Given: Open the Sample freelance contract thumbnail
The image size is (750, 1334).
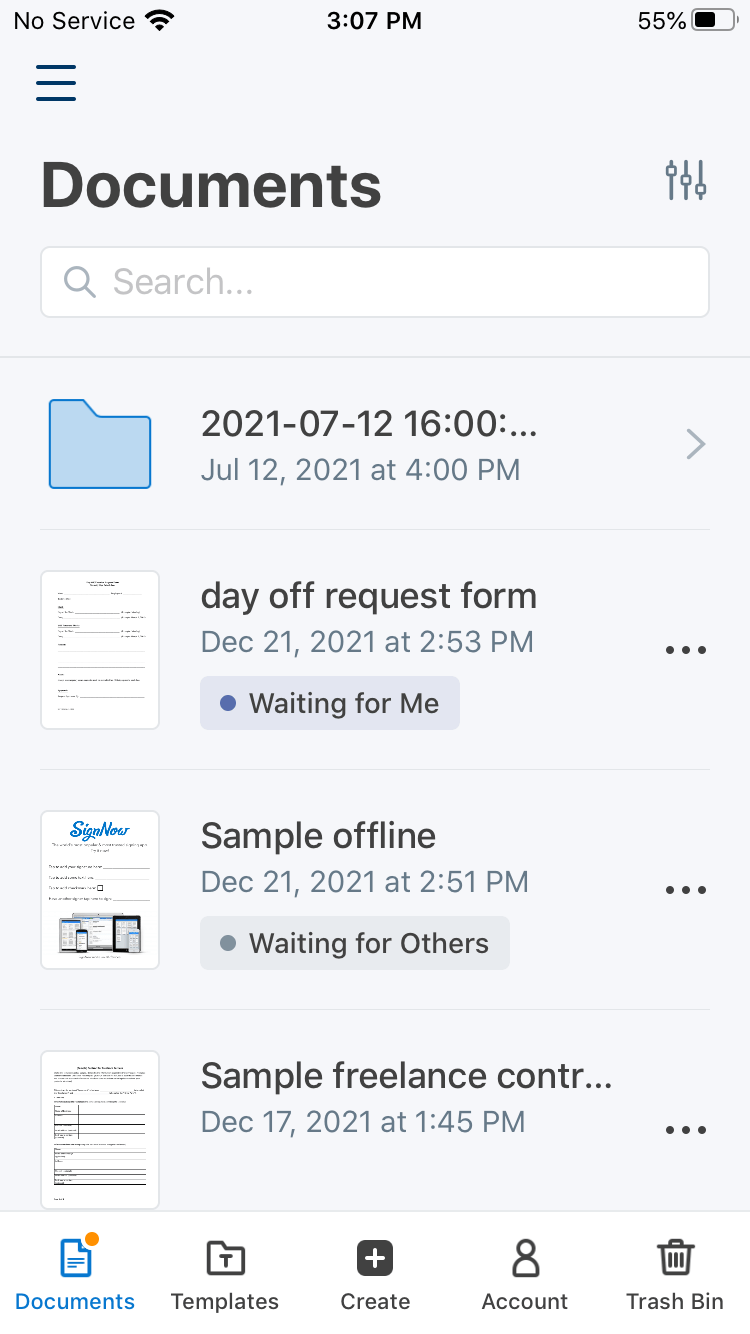Looking at the screenshot, I should click(x=100, y=1130).
